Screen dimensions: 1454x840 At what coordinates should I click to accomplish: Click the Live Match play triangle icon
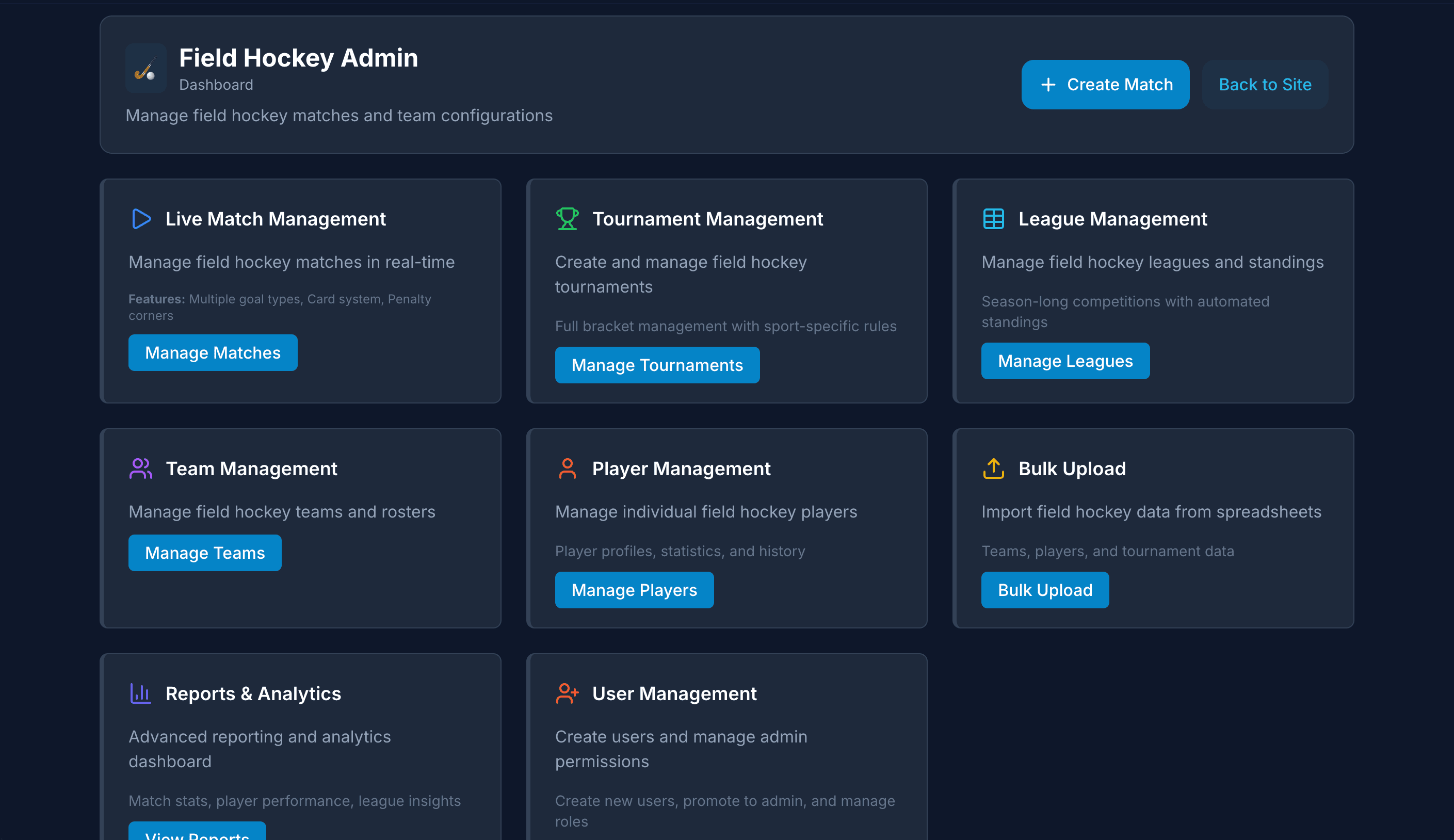click(x=141, y=219)
